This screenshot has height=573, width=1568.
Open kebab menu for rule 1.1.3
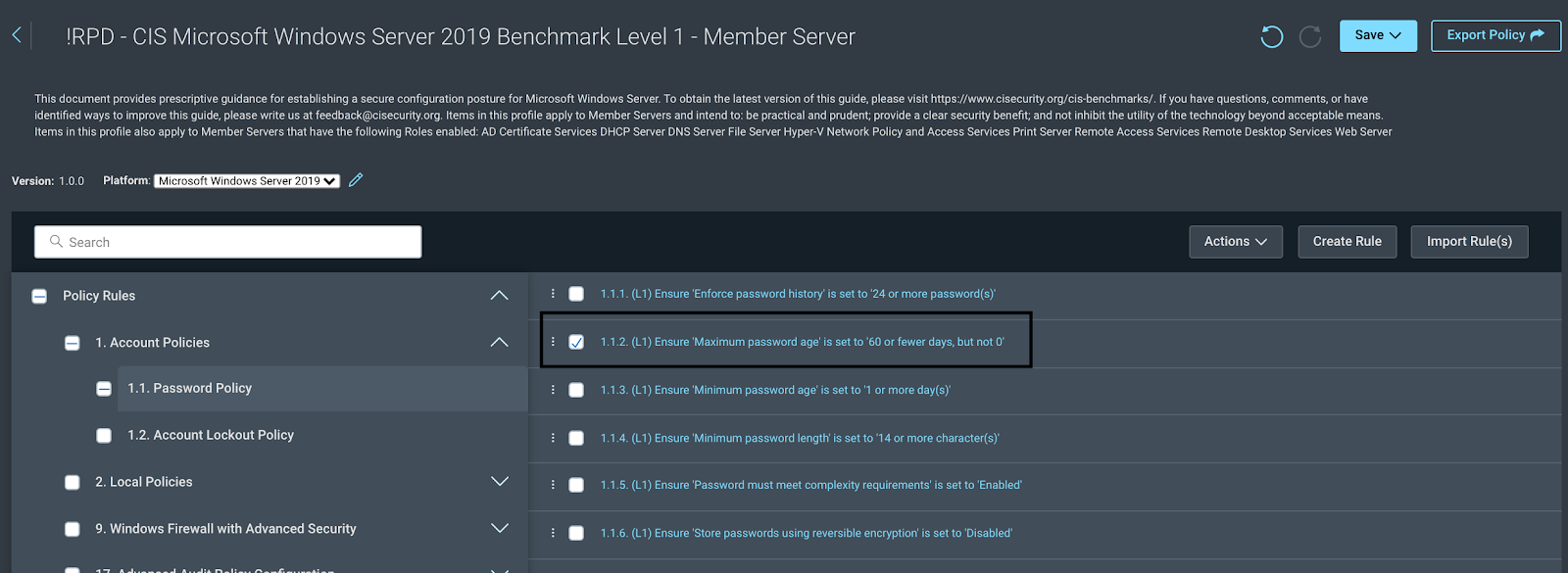point(553,390)
